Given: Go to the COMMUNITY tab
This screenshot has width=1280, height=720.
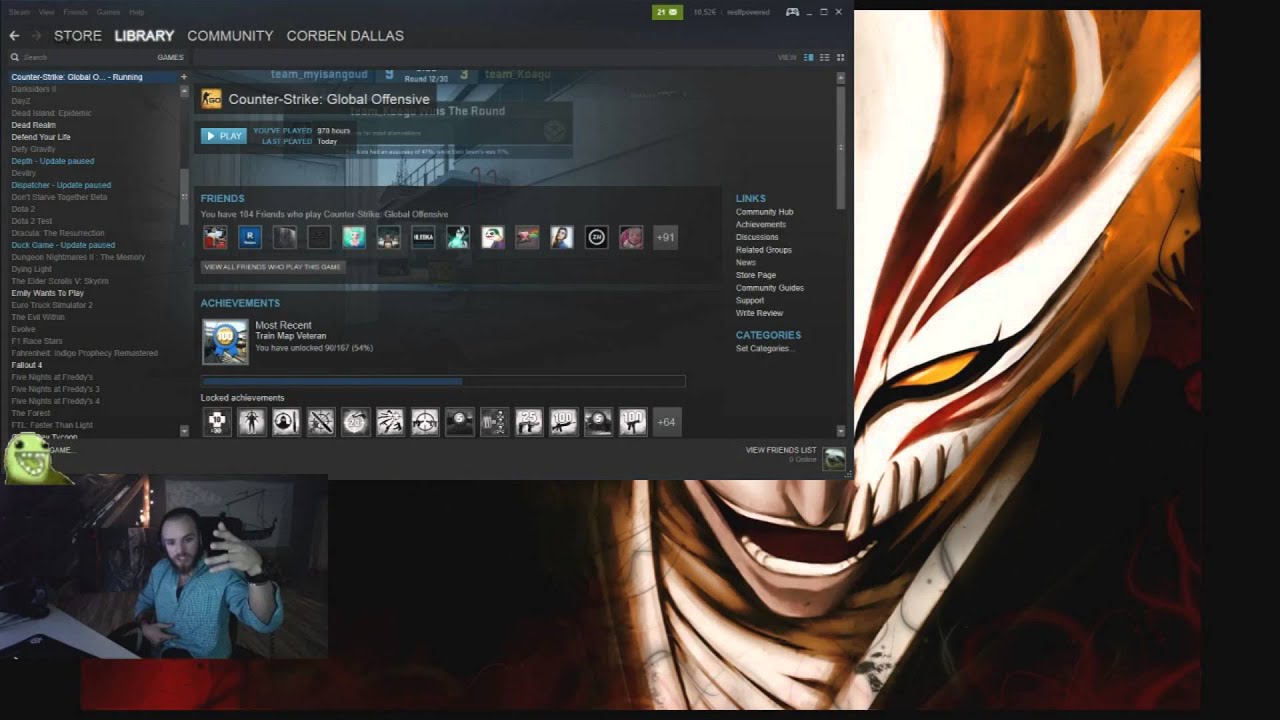Looking at the screenshot, I should click(230, 36).
